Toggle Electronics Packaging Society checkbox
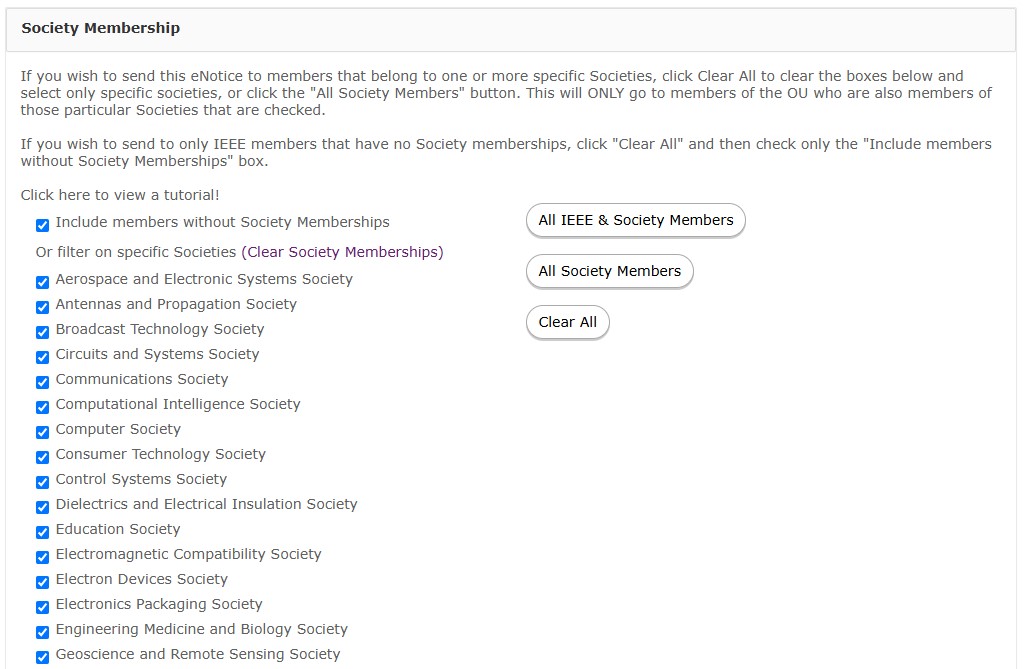 coord(43,607)
